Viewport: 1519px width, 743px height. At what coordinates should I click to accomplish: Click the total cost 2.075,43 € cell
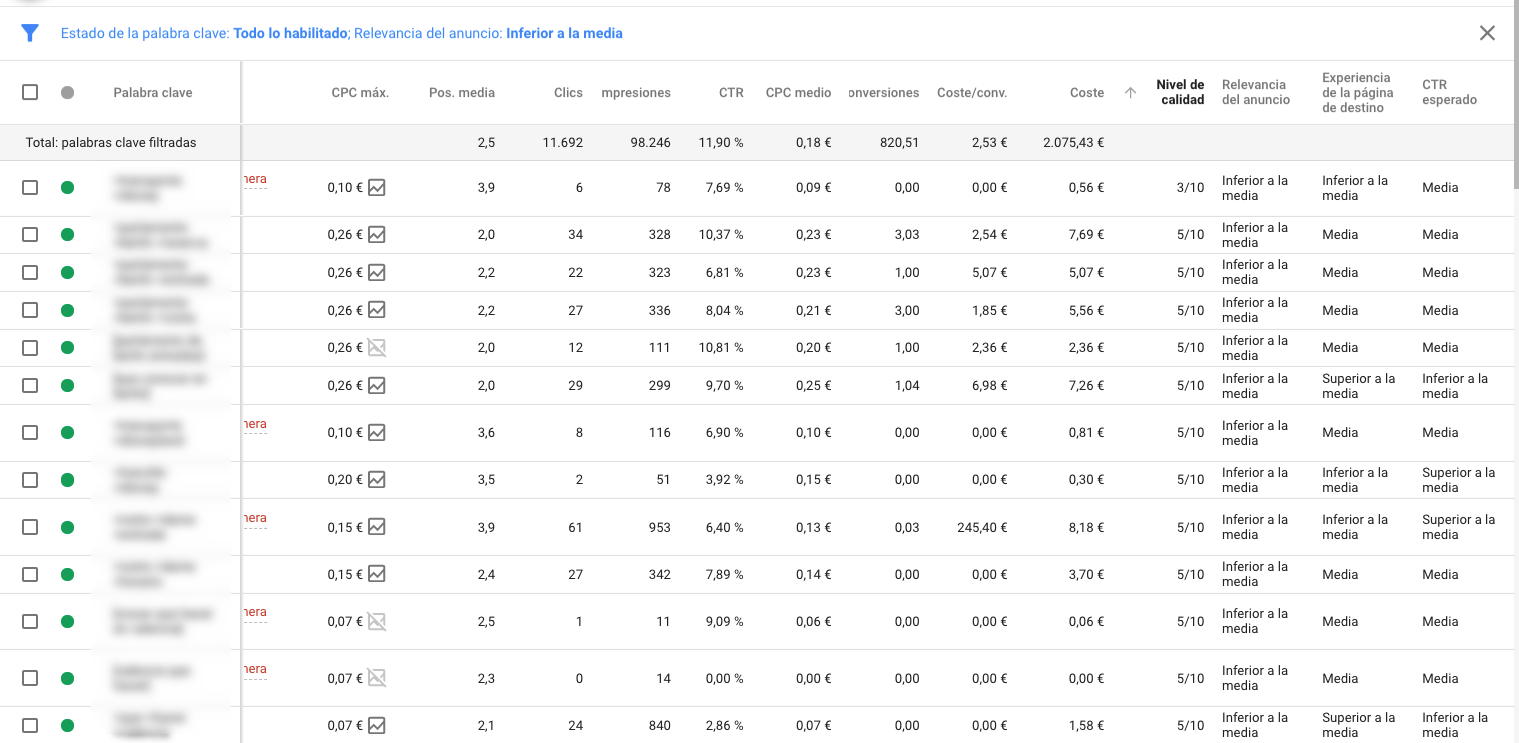coord(1073,143)
